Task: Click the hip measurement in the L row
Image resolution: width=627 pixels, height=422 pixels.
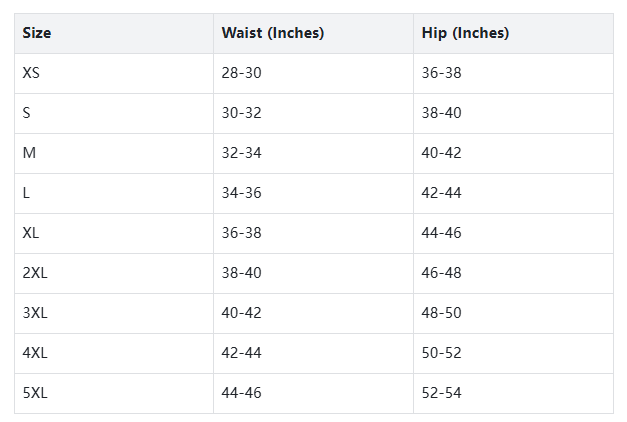Action: tap(441, 193)
